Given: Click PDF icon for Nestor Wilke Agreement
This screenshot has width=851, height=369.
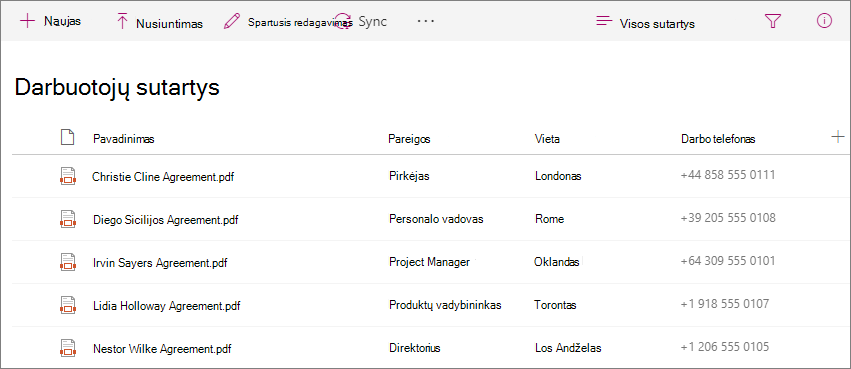Looking at the screenshot, I should (67, 347).
